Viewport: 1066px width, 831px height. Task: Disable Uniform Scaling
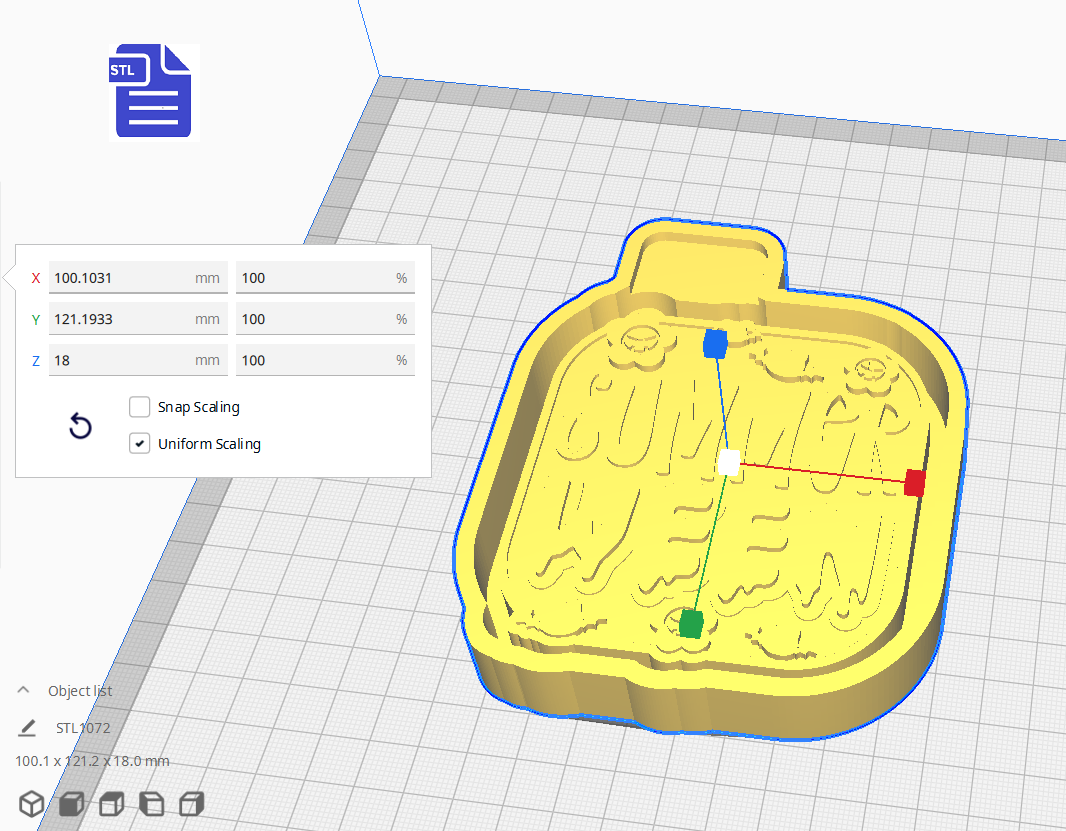[139, 443]
